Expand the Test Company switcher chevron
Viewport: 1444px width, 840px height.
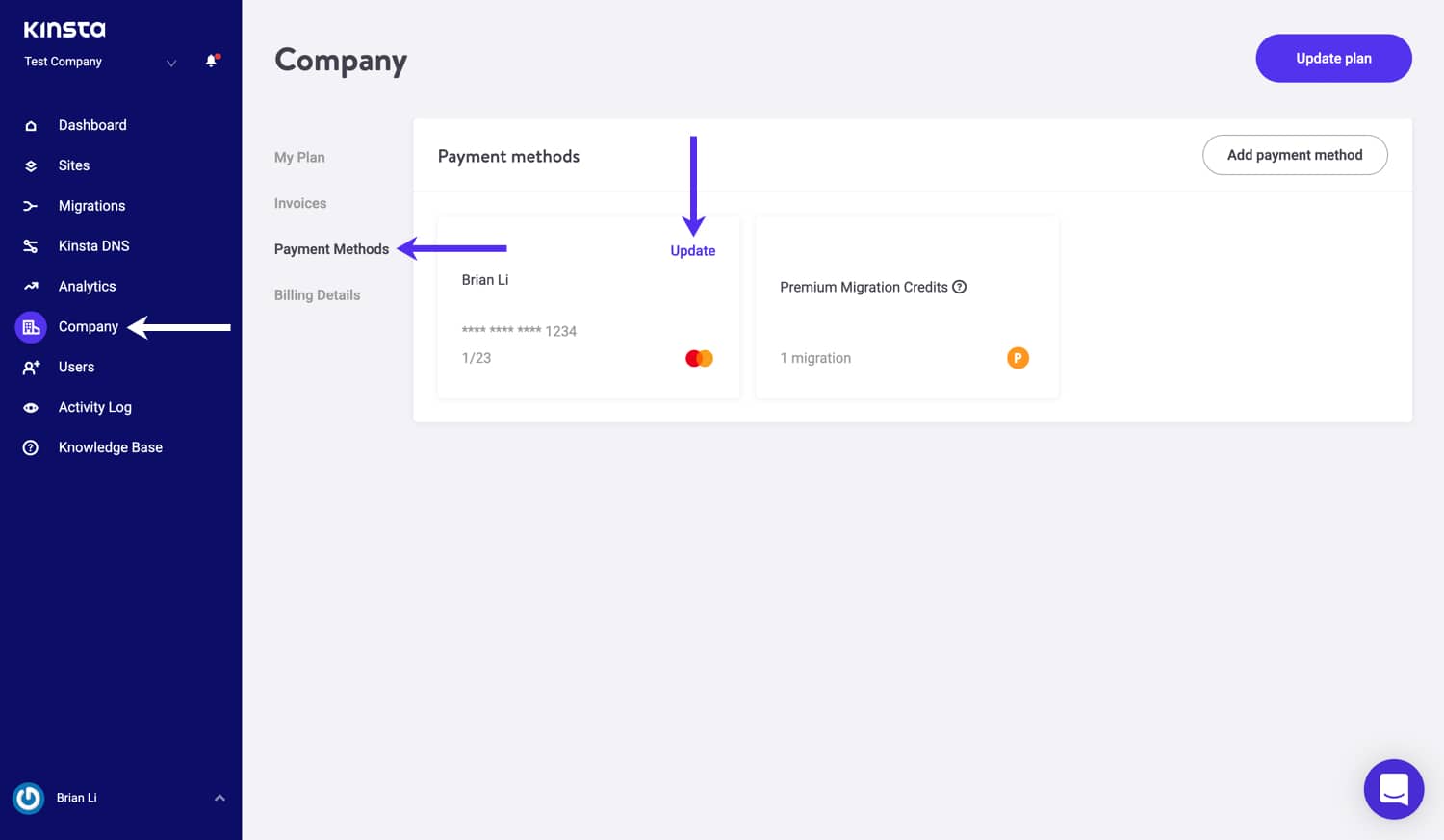[171, 64]
